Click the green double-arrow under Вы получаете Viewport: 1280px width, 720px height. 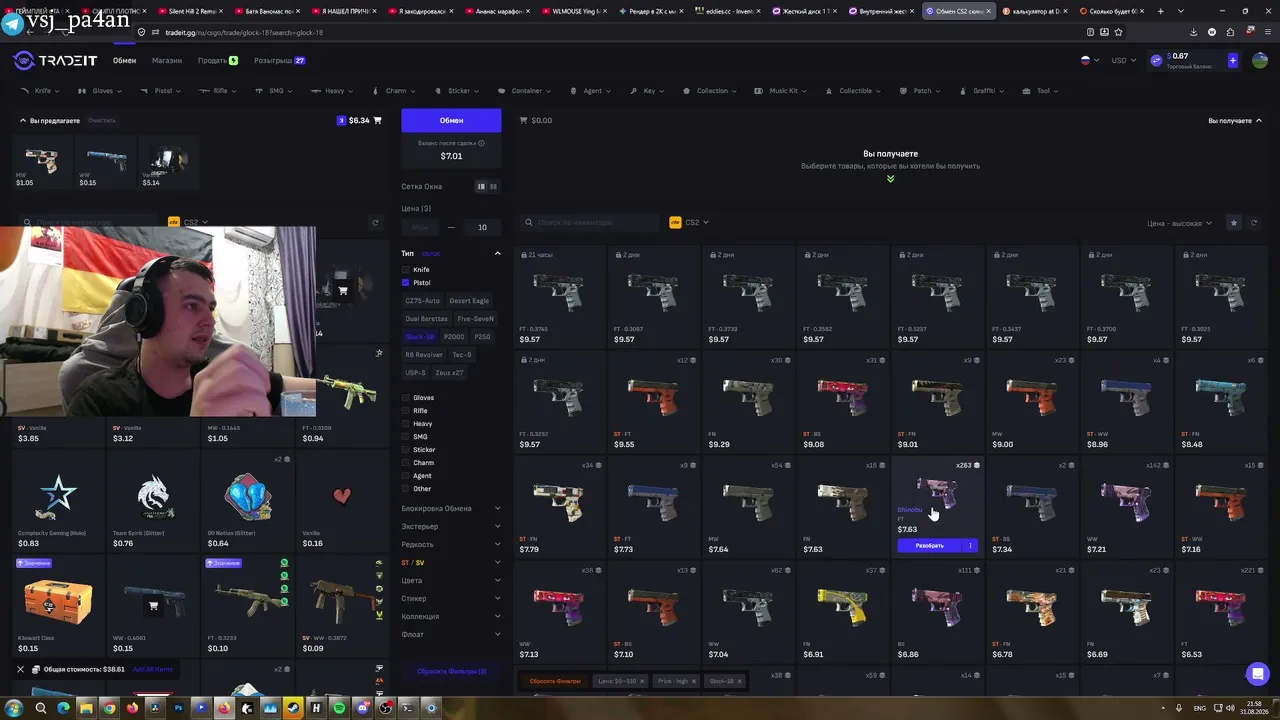(890, 179)
